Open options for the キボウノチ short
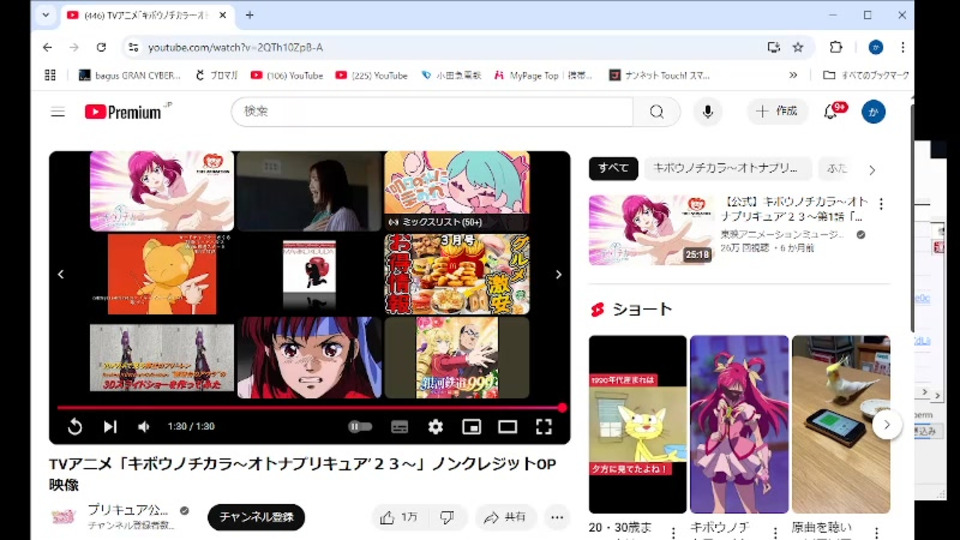 775,532
